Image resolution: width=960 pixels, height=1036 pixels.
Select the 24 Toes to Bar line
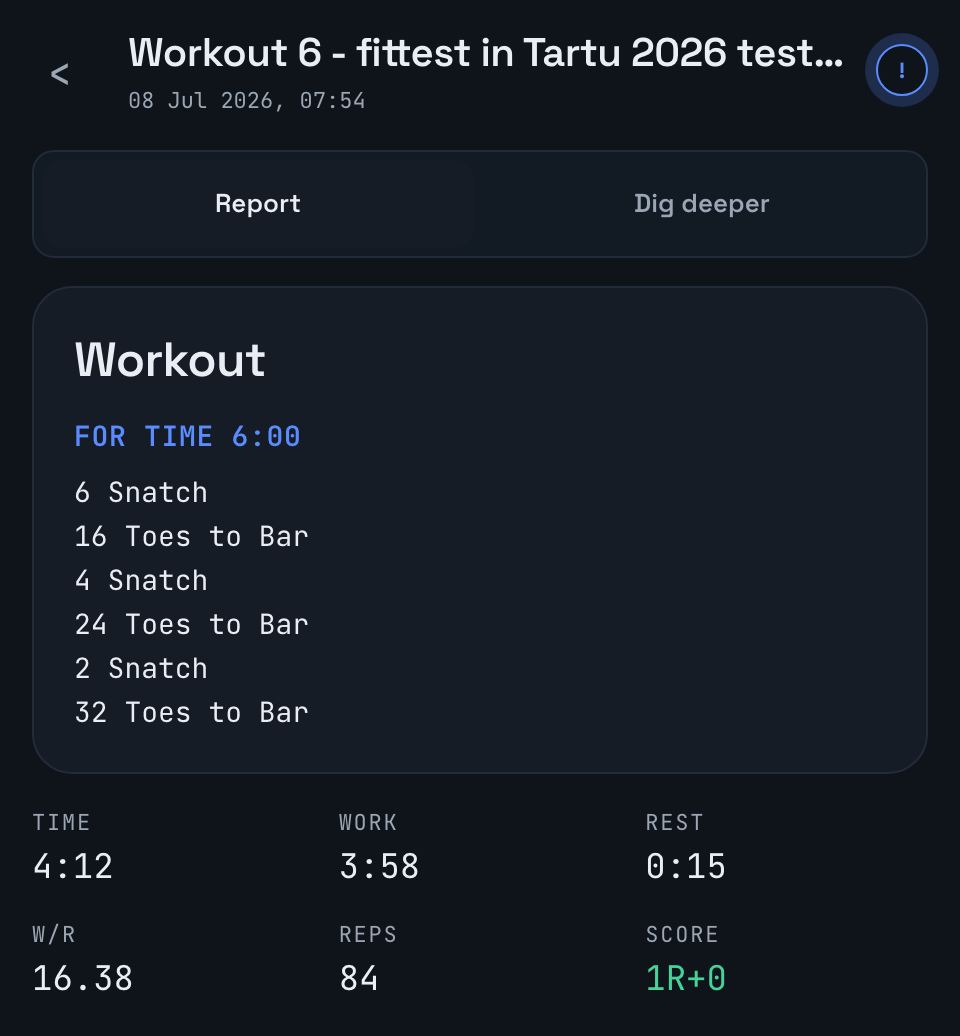pos(192,624)
